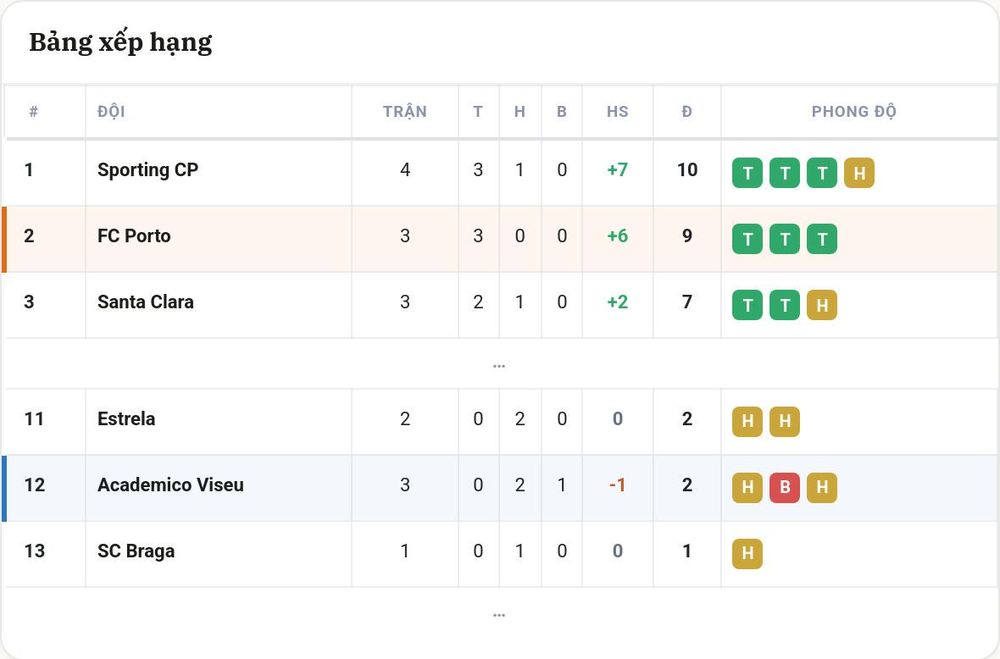Expand hidden rows between Santa Clara and Estrela
The image size is (1000, 659).
point(499,366)
